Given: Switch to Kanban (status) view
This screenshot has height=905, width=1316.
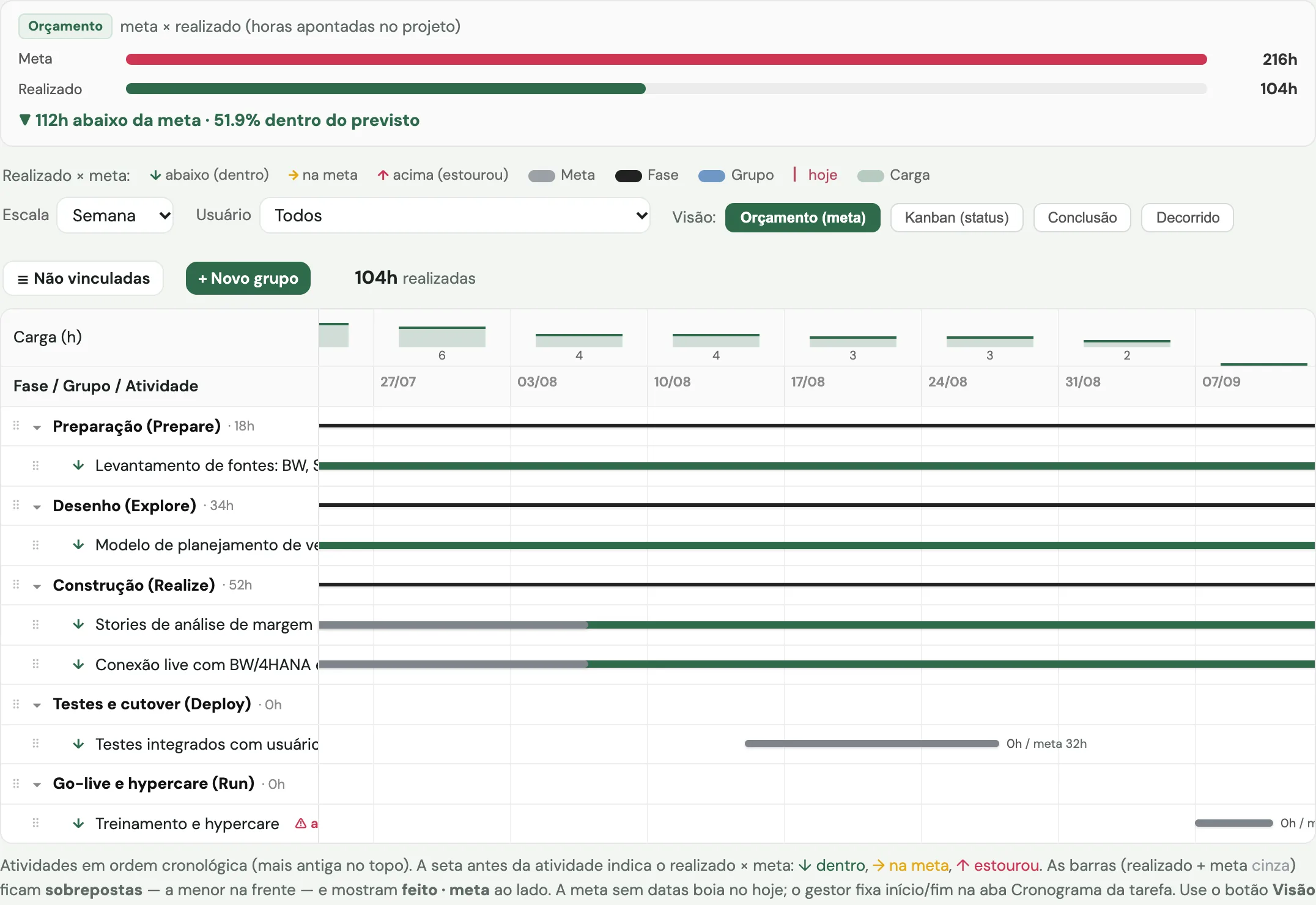Looking at the screenshot, I should [956, 218].
